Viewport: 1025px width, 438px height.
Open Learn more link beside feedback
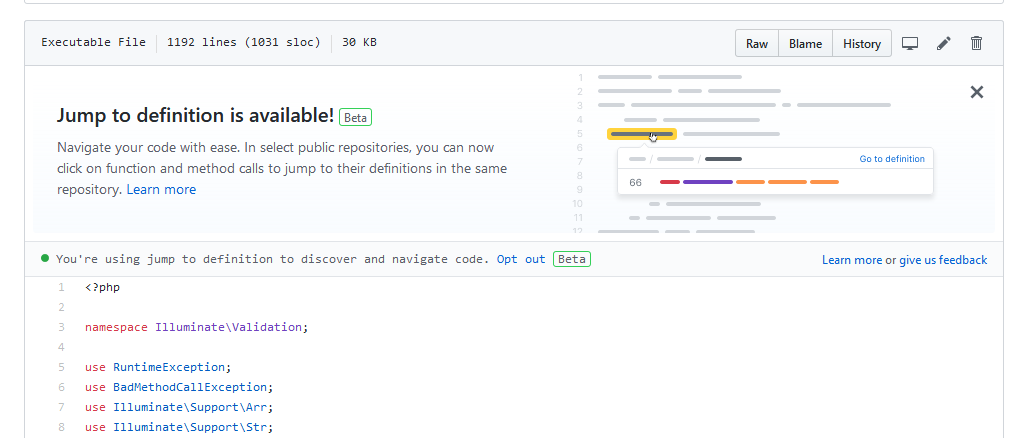(852, 260)
